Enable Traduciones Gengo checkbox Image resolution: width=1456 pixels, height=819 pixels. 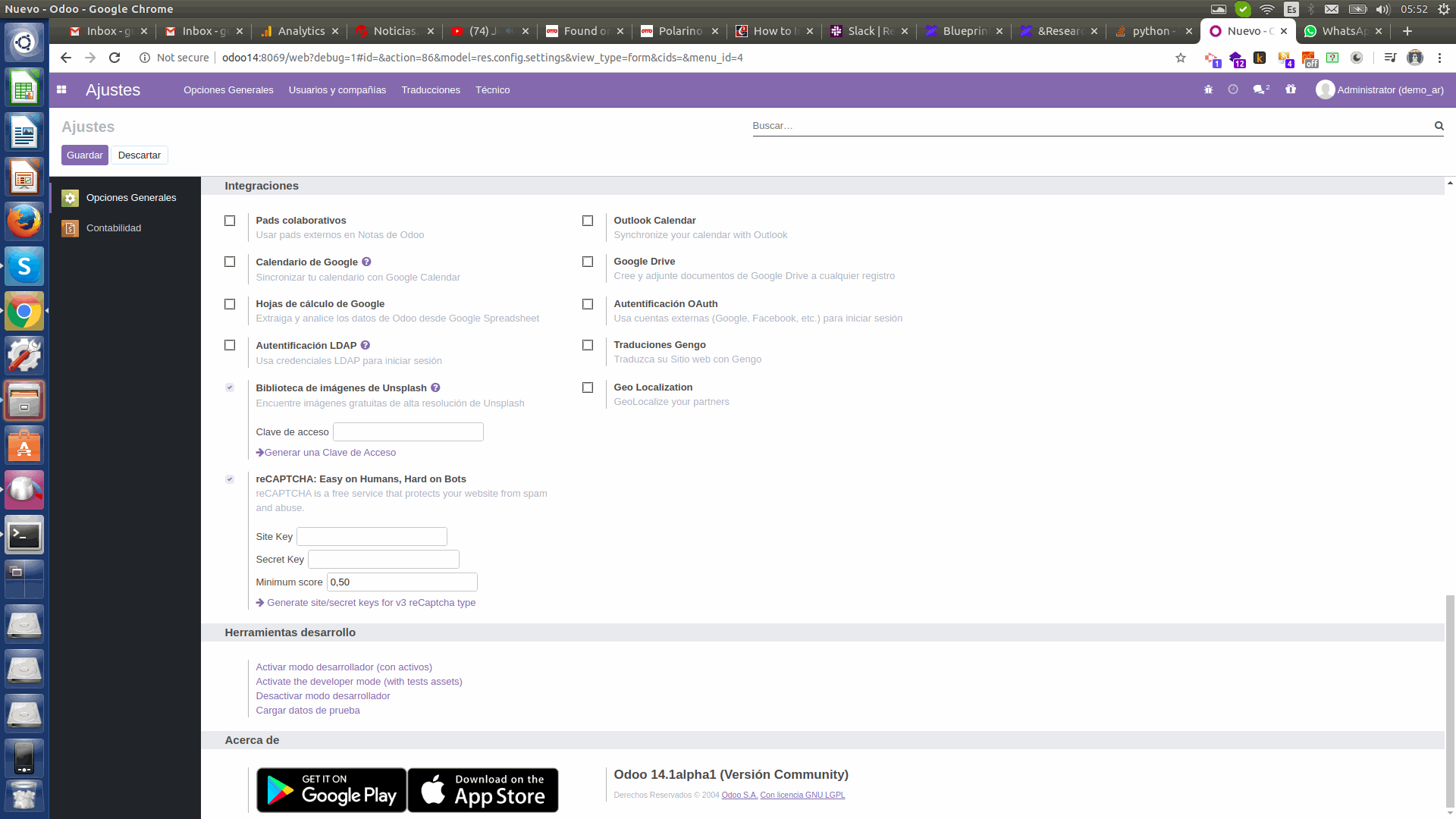(x=588, y=345)
